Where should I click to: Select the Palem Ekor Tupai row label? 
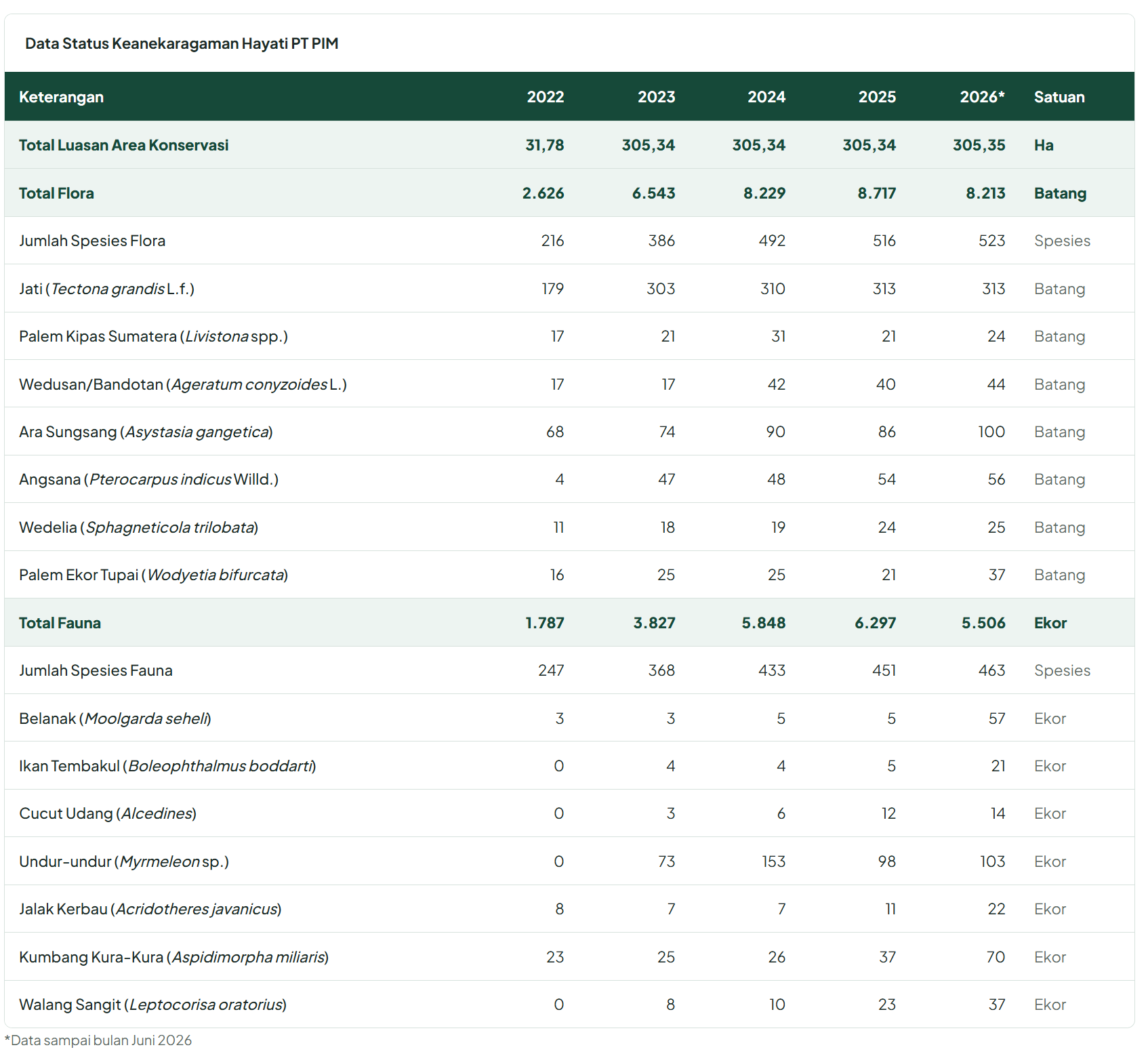pyautogui.click(x=153, y=575)
